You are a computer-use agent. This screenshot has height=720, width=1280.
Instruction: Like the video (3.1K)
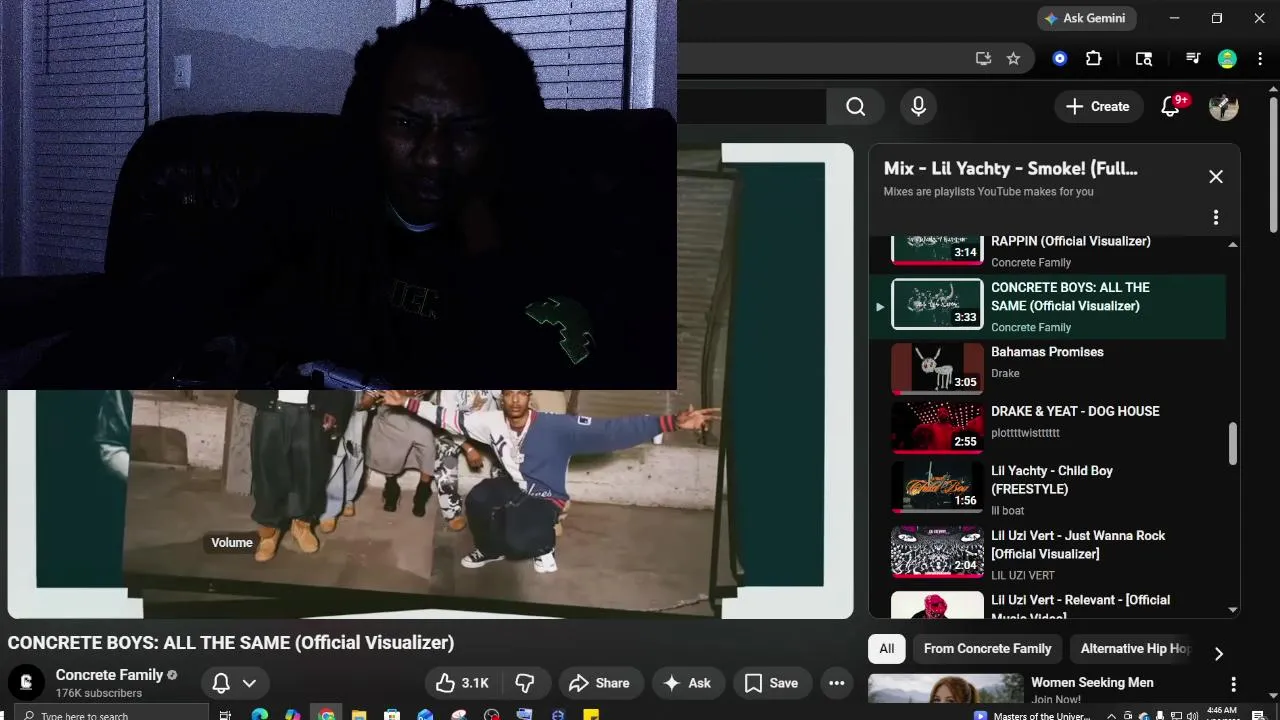tap(462, 683)
